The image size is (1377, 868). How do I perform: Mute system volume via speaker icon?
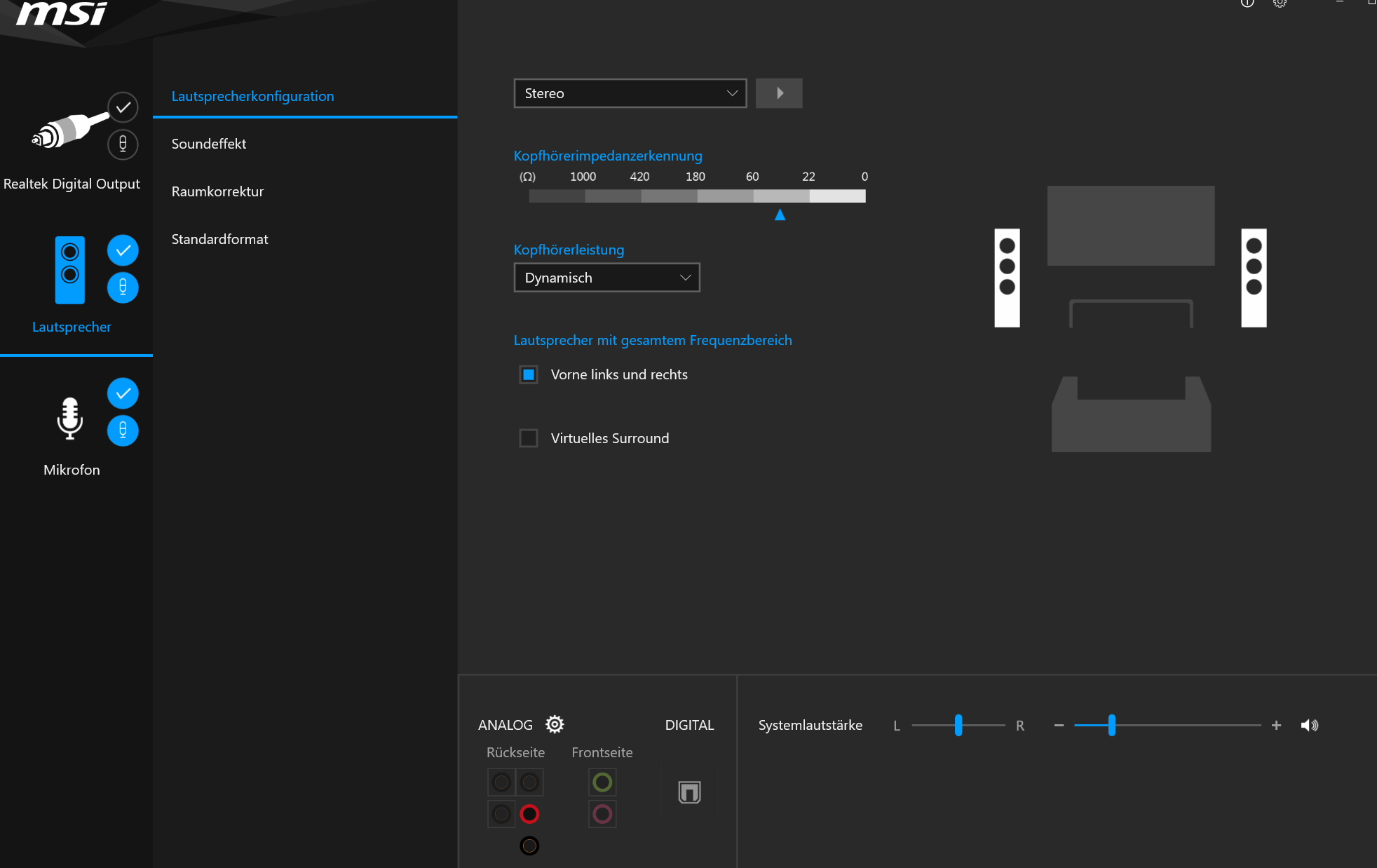pos(1309,725)
